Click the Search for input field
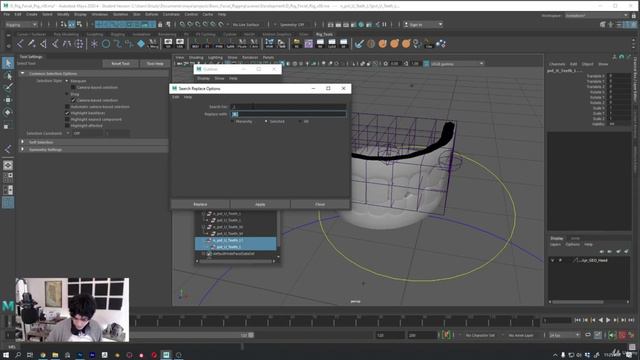640x360 pixels. tap(288, 107)
